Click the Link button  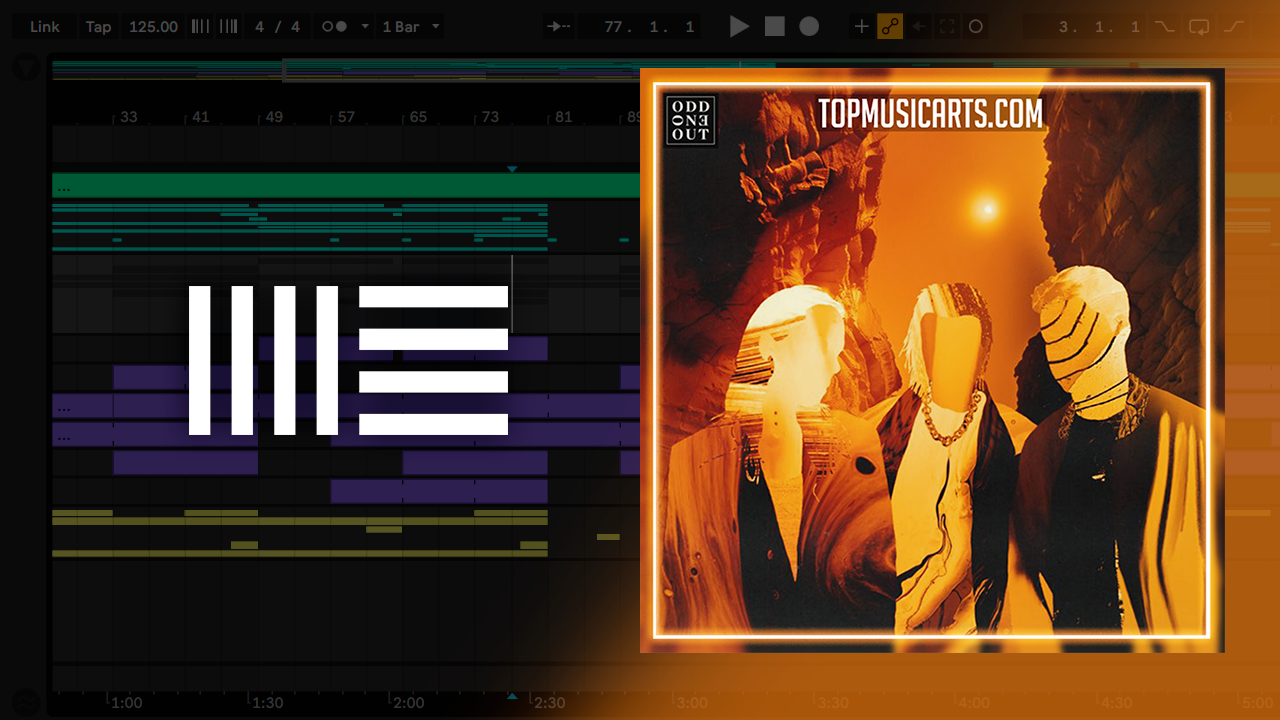coord(44,27)
